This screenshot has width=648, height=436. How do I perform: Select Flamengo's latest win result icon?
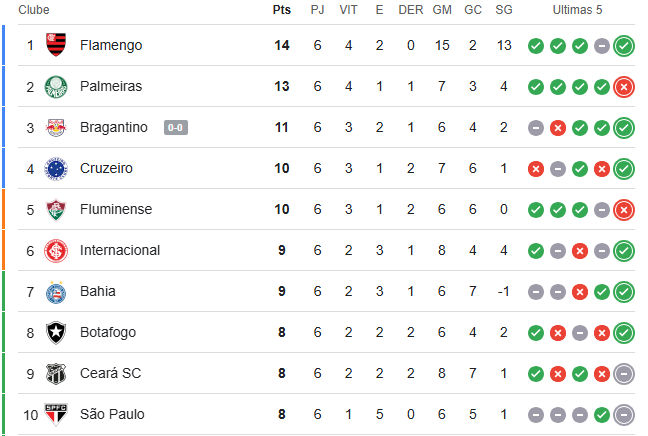coord(624,46)
